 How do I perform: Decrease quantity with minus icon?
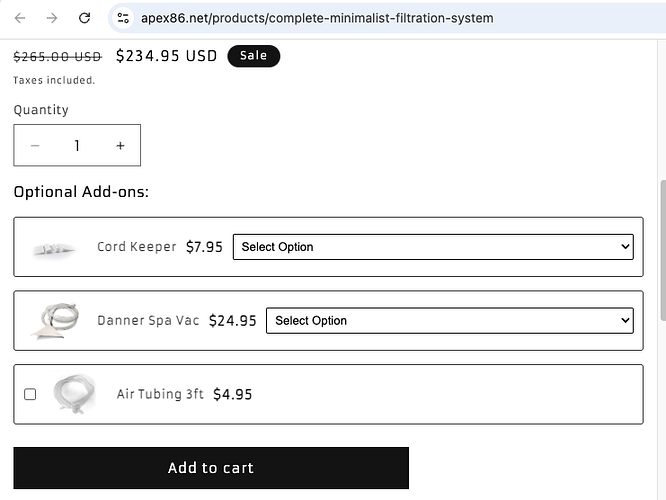35,146
